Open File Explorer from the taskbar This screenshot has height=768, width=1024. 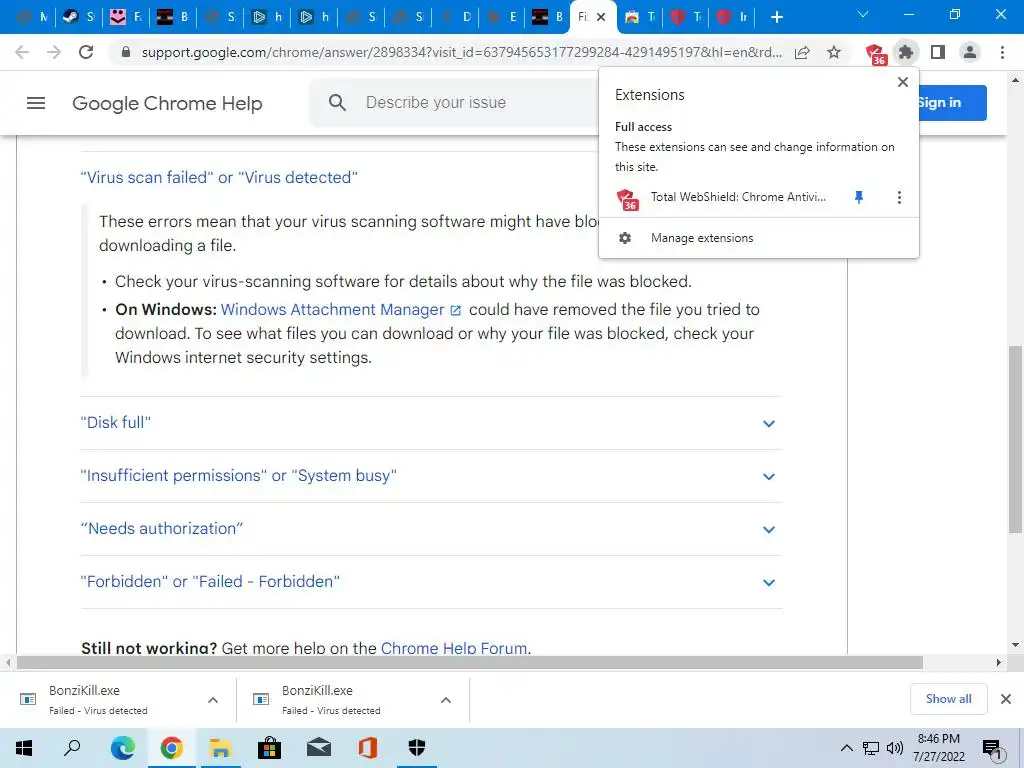click(220, 748)
